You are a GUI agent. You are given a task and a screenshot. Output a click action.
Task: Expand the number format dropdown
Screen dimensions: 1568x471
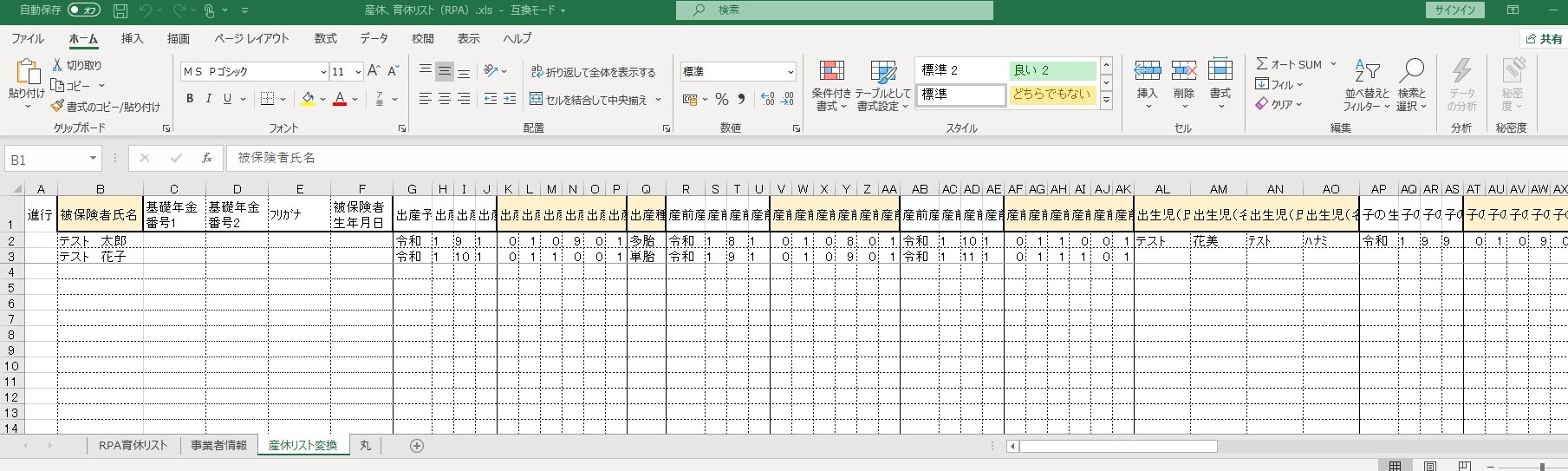[790, 72]
